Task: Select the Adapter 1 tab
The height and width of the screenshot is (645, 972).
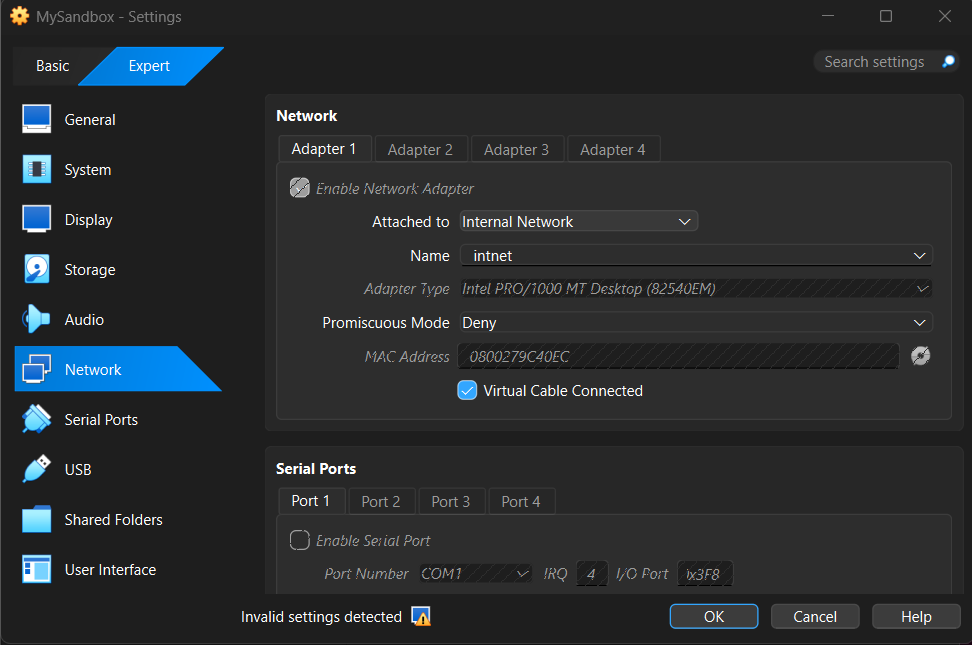Action: pyautogui.click(x=324, y=149)
